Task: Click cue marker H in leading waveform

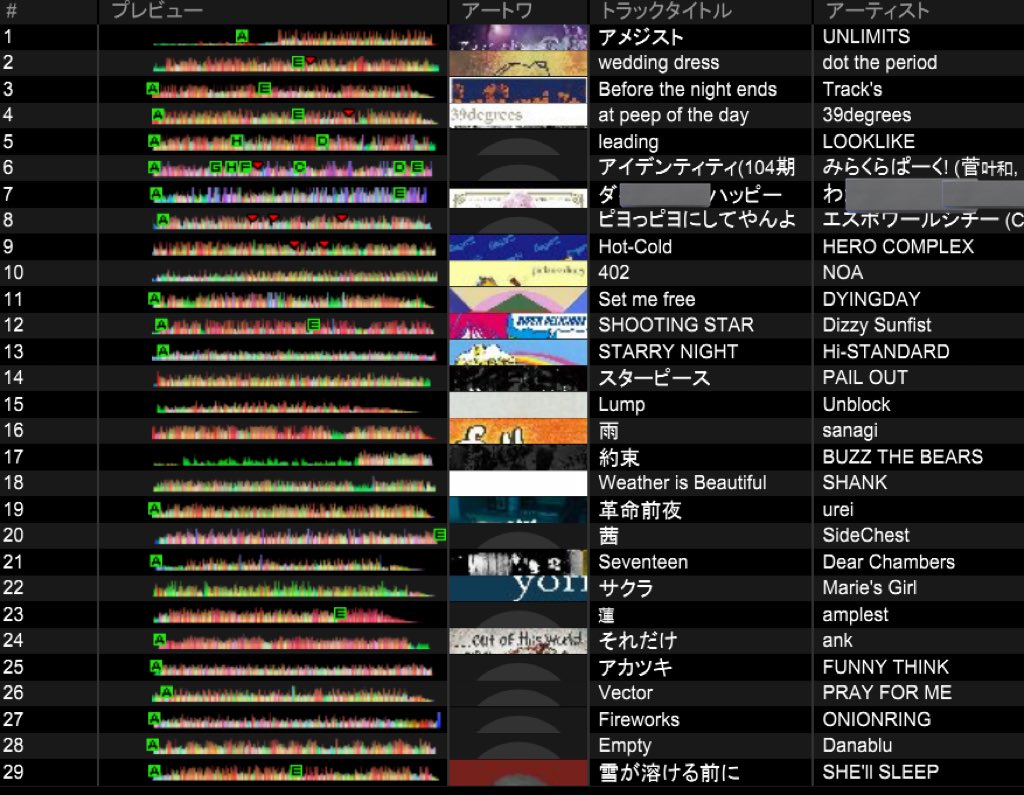Action: coord(236,141)
